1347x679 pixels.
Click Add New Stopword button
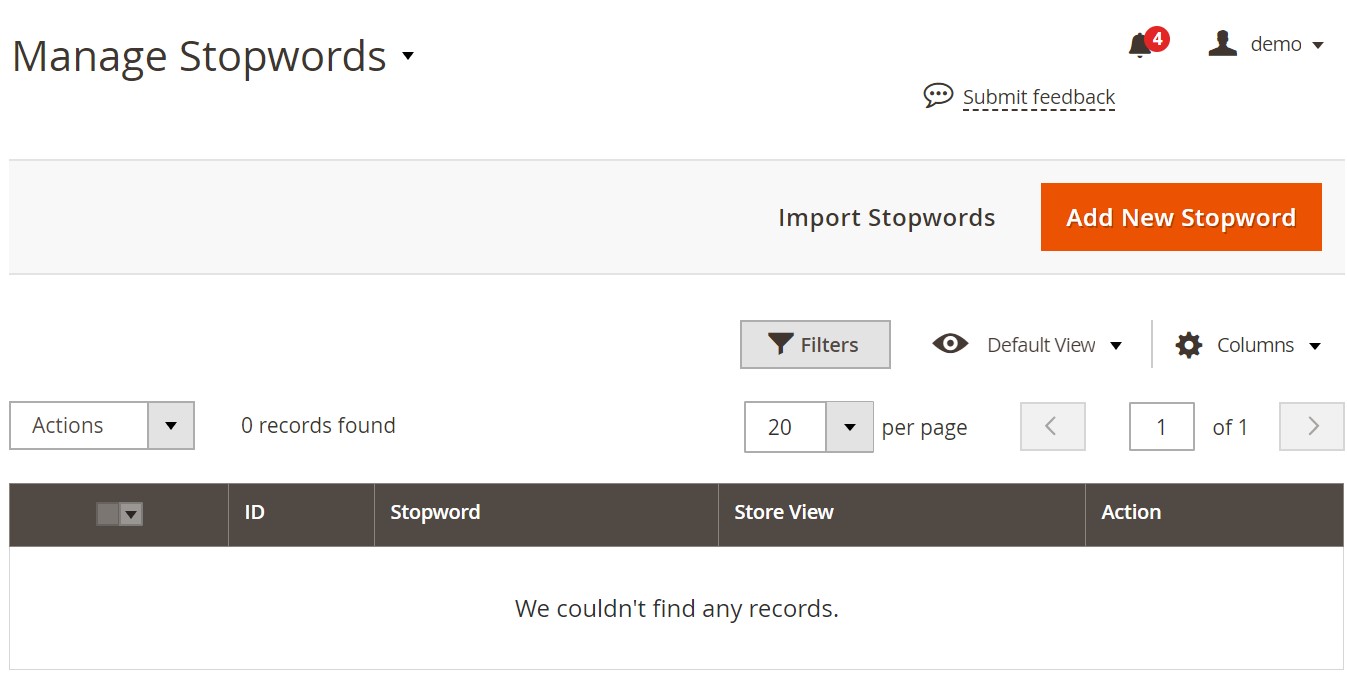click(1181, 217)
